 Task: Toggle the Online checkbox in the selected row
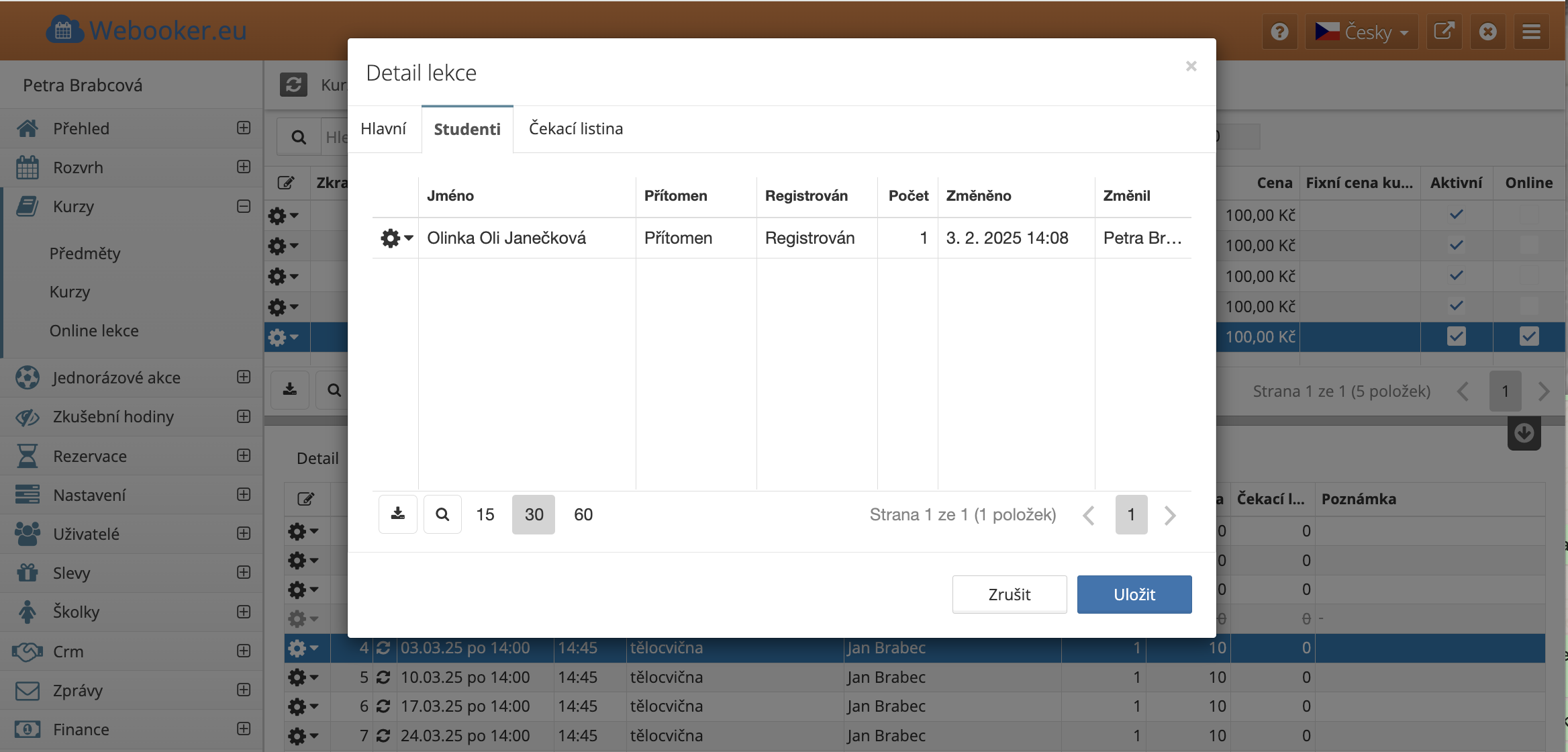click(1528, 336)
